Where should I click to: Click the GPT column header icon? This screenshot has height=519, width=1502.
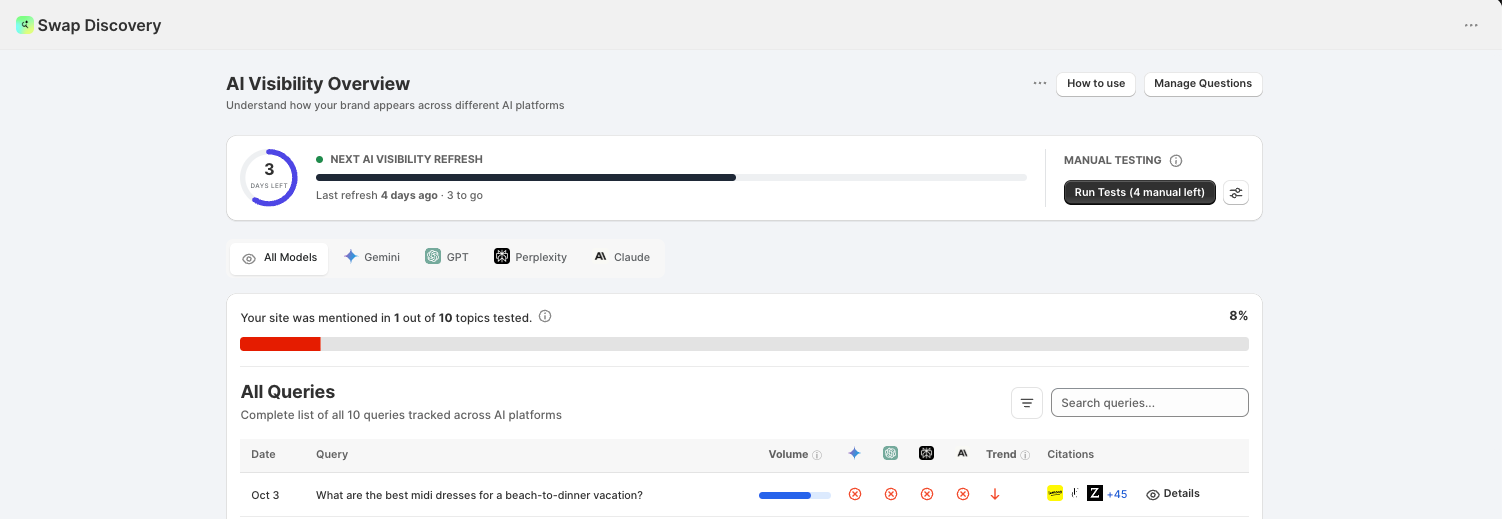(890, 453)
